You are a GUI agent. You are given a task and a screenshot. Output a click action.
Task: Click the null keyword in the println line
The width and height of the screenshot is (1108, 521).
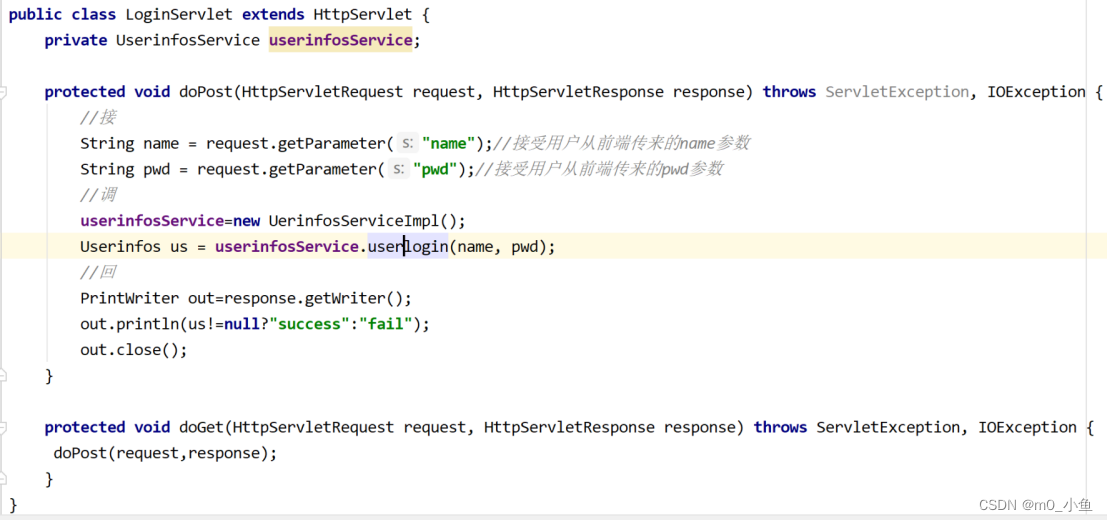[242, 324]
